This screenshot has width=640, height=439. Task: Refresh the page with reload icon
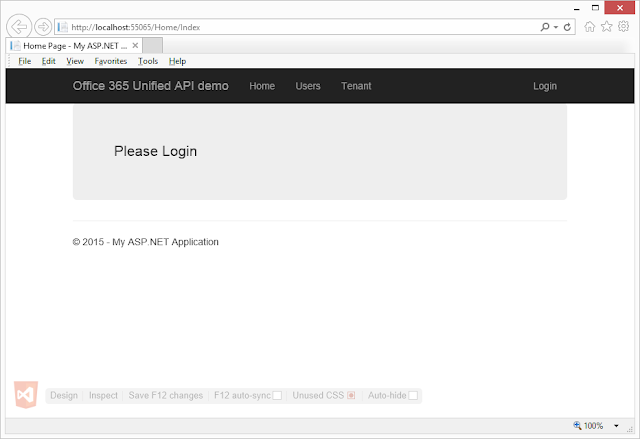[x=567, y=27]
